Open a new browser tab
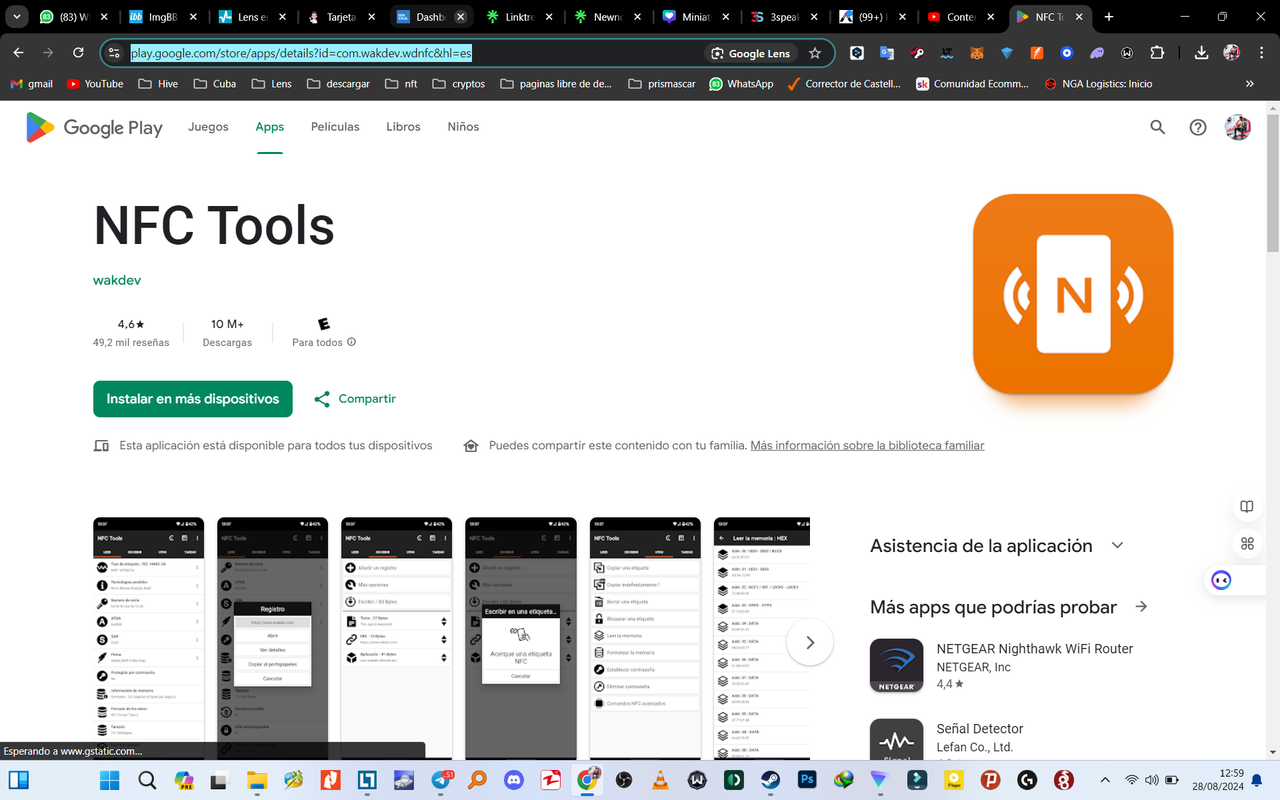 [1109, 17]
